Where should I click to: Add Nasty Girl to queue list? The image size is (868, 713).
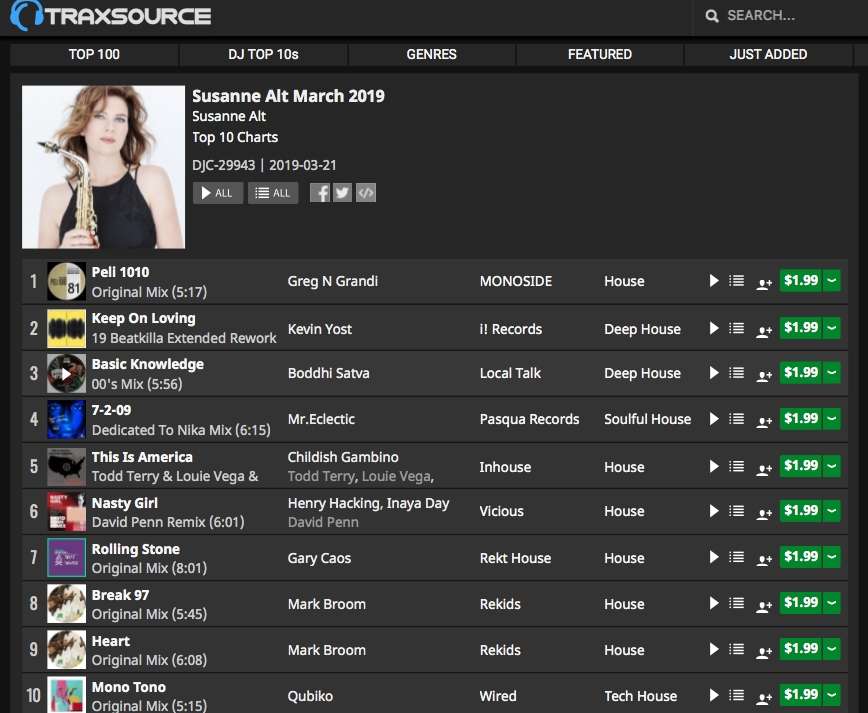(736, 510)
